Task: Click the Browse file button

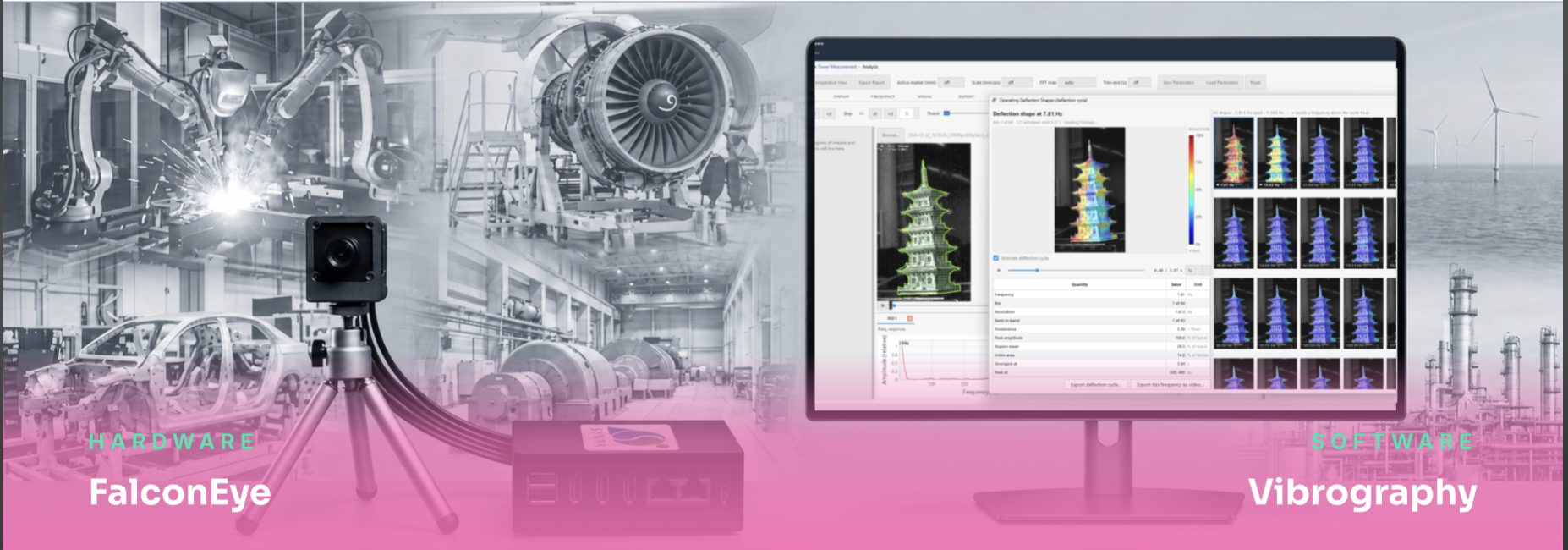Action: pos(891,135)
